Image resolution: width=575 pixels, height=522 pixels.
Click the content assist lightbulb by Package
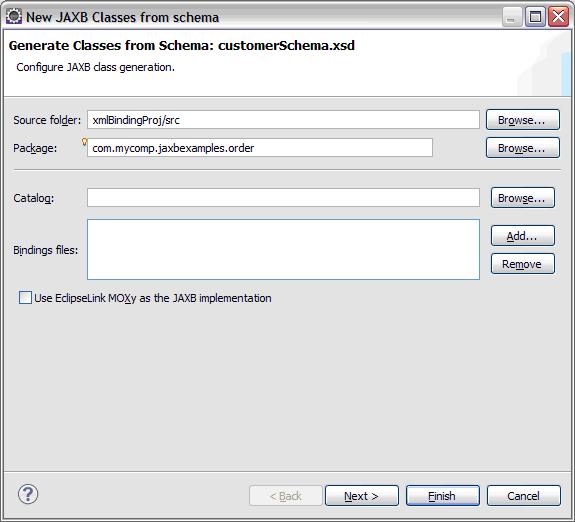[x=84, y=142]
